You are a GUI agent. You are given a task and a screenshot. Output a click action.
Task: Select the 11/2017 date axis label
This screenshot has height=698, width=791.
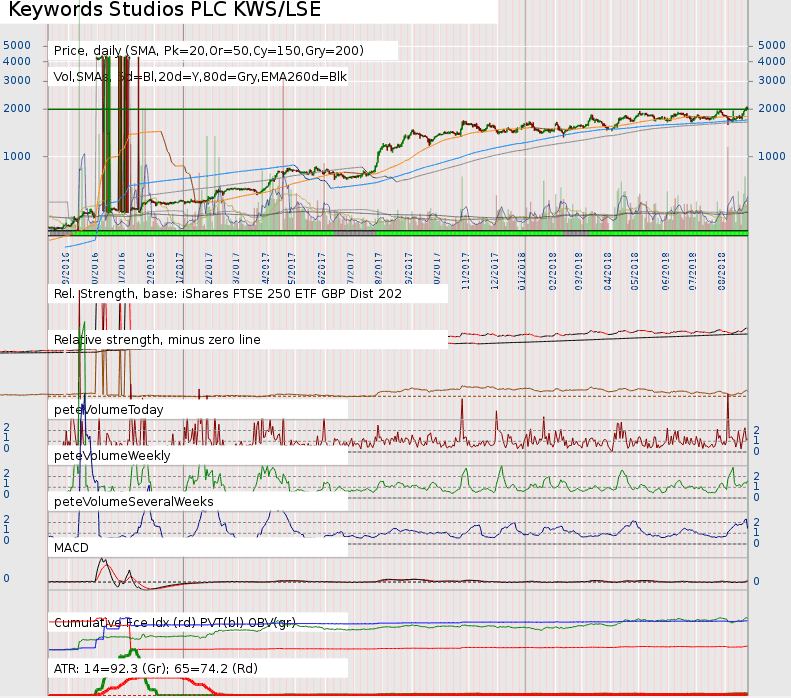click(465, 271)
